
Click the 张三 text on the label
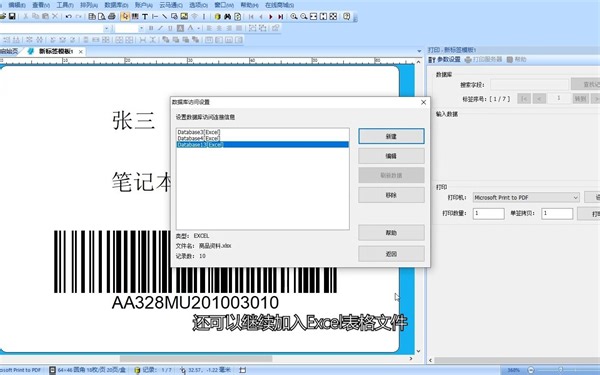[134, 120]
